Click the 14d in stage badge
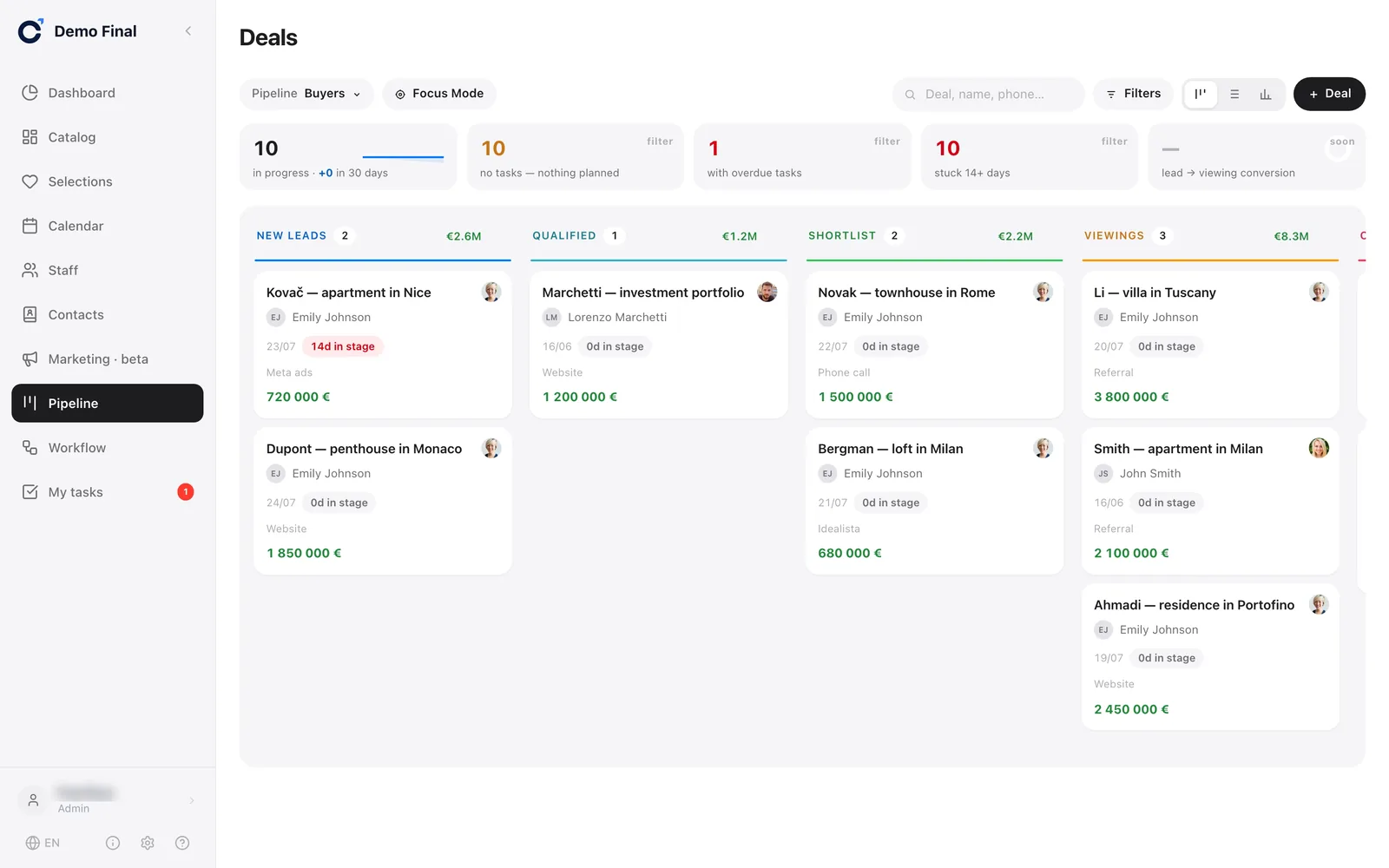Viewport: 1389px width, 868px height. click(x=343, y=346)
